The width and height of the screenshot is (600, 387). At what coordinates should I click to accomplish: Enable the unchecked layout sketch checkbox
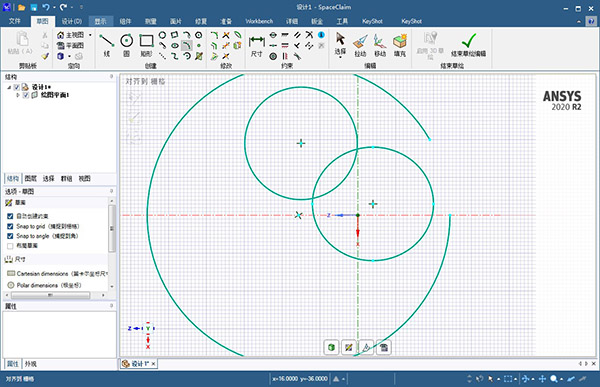click(10, 246)
